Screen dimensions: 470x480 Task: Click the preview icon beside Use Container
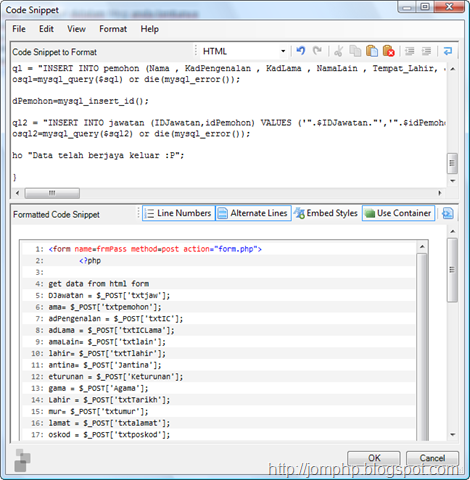447,213
